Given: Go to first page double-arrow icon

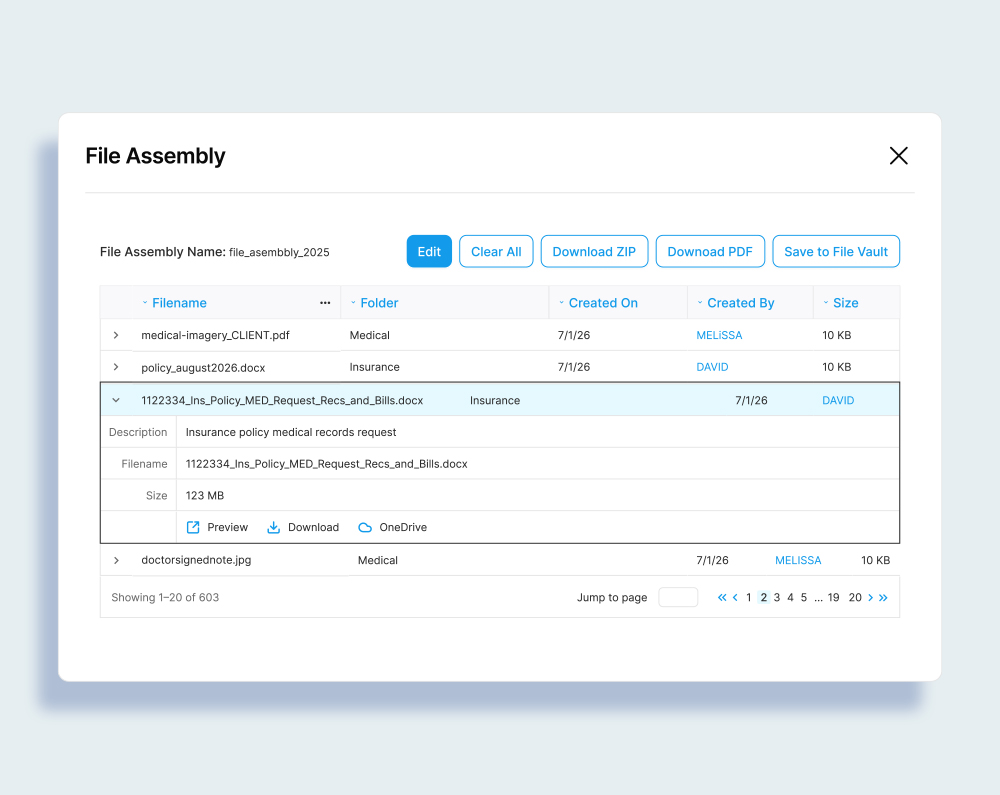Looking at the screenshot, I should pyautogui.click(x=722, y=598).
